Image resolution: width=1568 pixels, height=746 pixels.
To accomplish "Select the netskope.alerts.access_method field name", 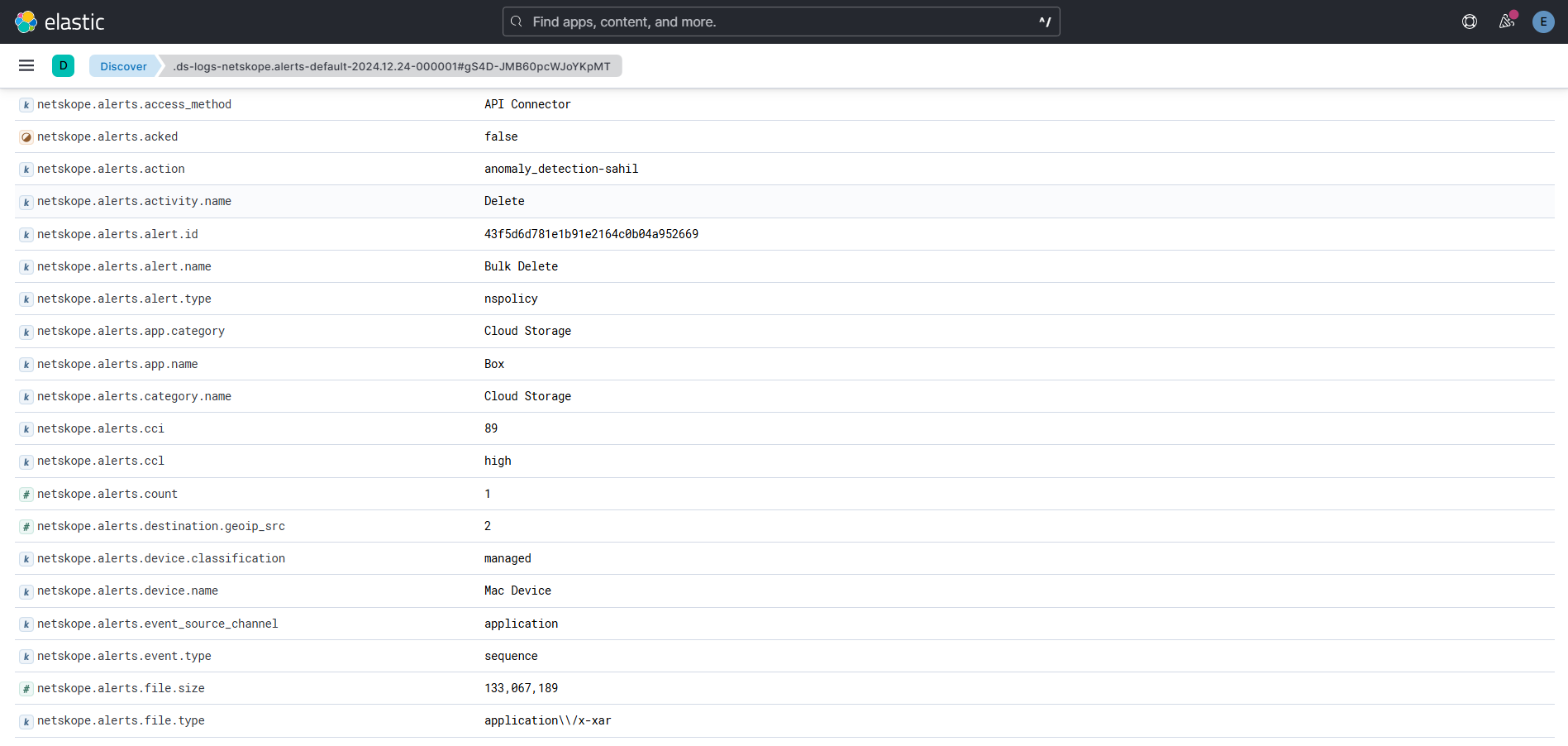I will pos(134,104).
